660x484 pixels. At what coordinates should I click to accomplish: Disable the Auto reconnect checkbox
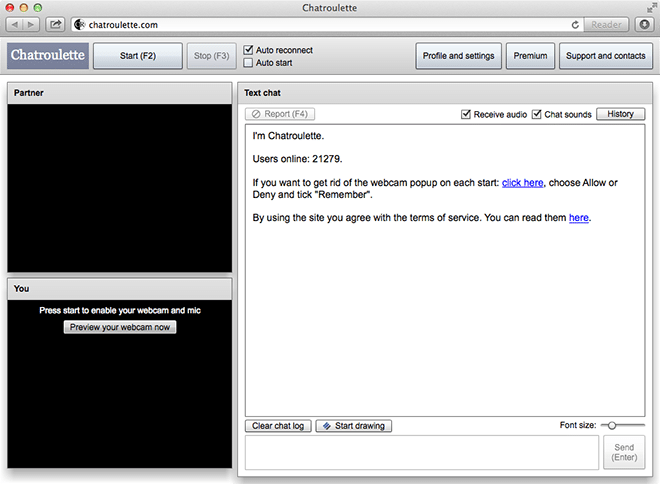pos(249,50)
